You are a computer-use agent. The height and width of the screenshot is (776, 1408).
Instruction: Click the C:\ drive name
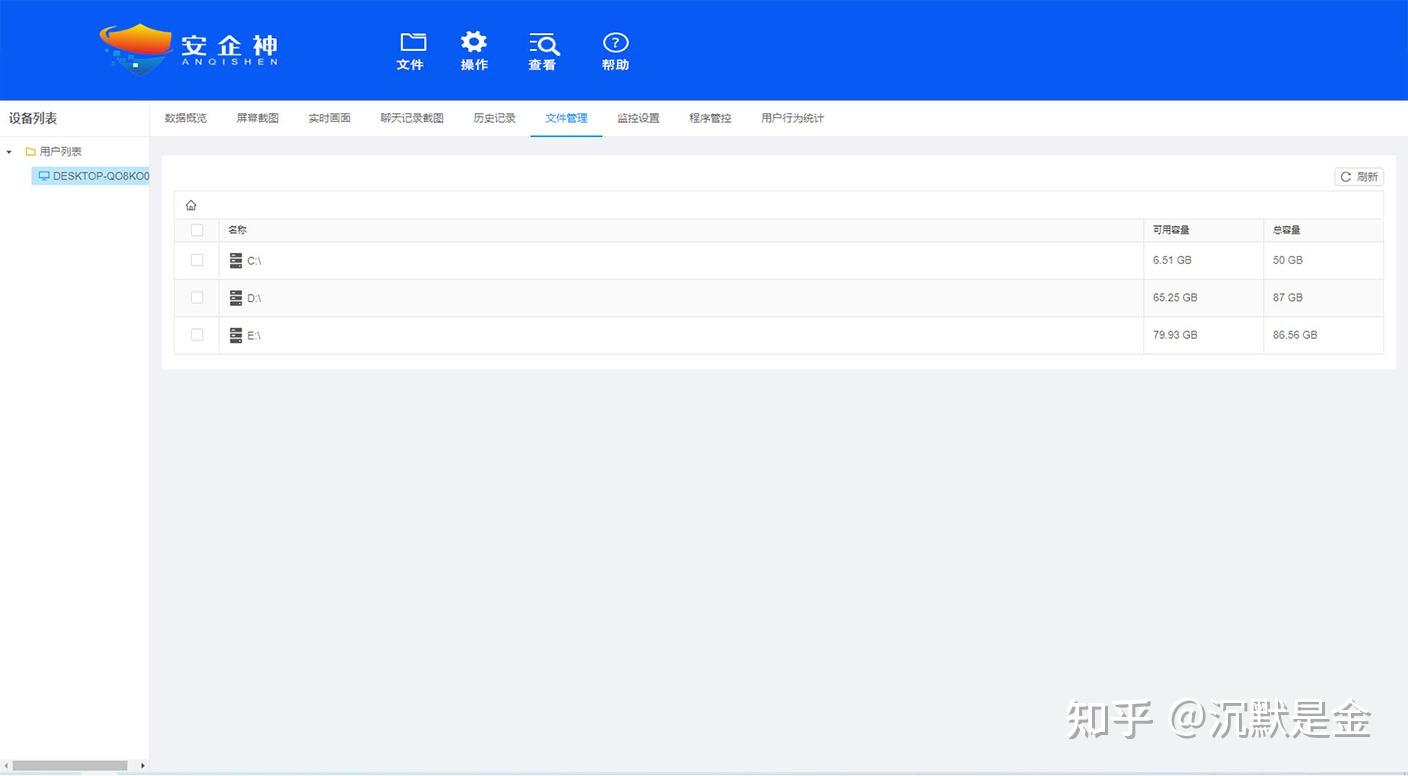254,261
